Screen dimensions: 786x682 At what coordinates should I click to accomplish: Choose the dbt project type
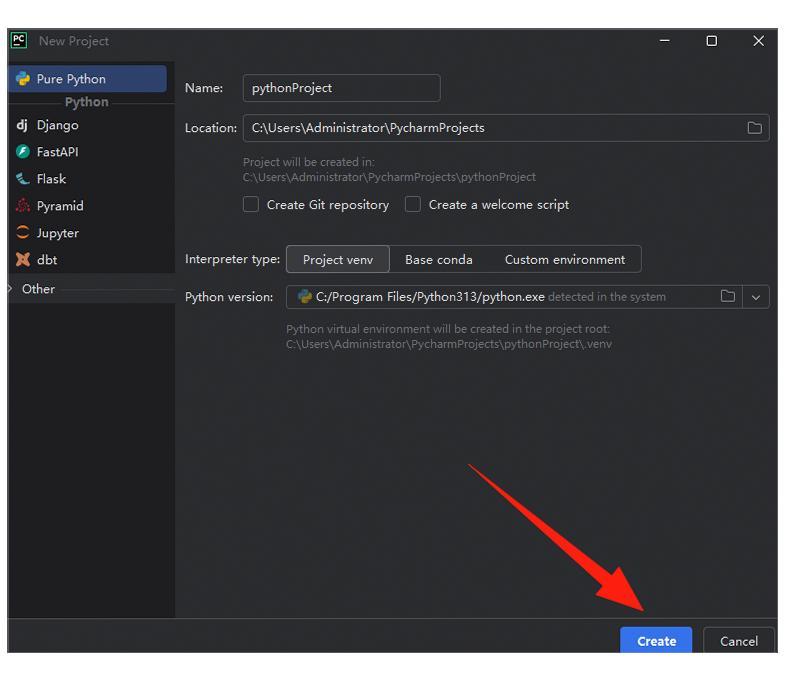point(47,260)
